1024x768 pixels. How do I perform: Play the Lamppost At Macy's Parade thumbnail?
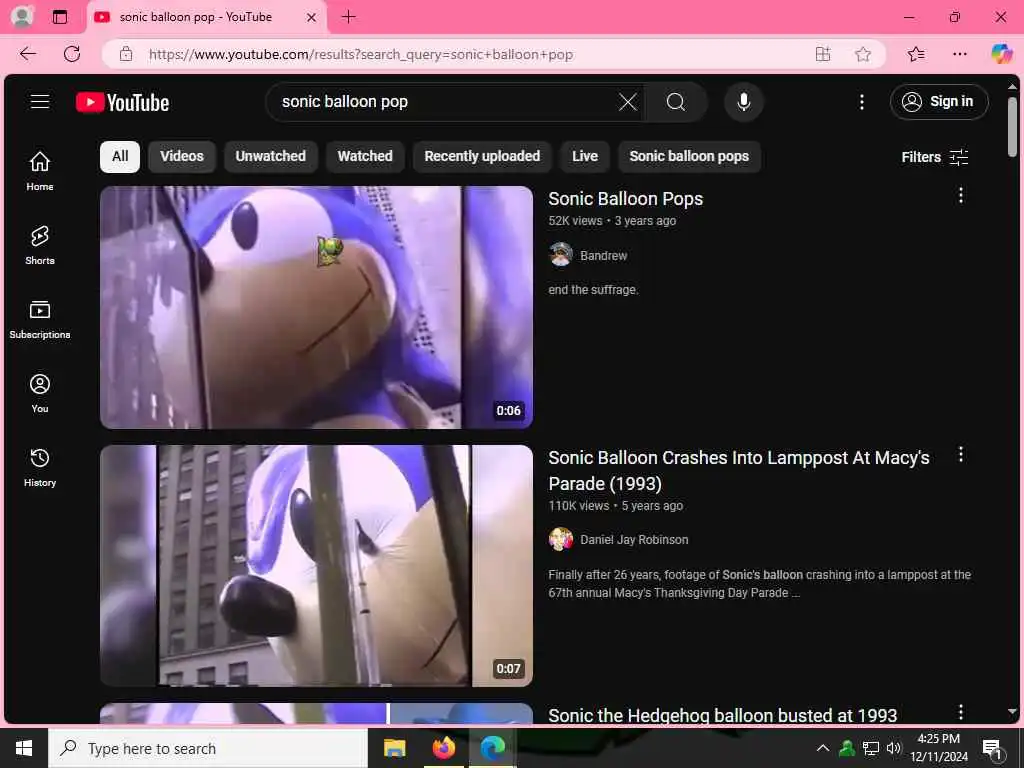pyautogui.click(x=317, y=566)
